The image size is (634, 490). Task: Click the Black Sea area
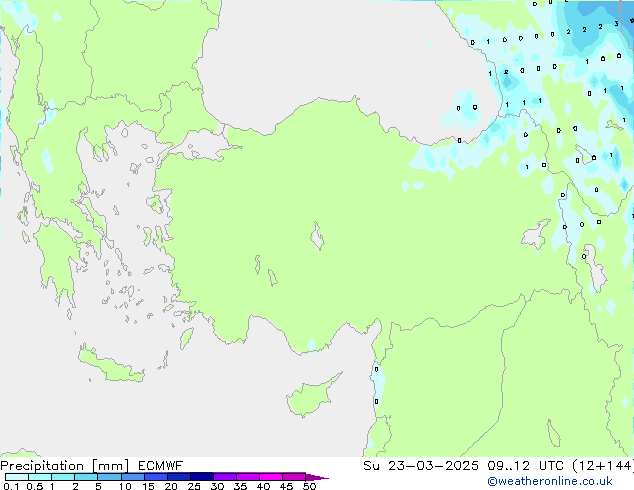point(320,50)
